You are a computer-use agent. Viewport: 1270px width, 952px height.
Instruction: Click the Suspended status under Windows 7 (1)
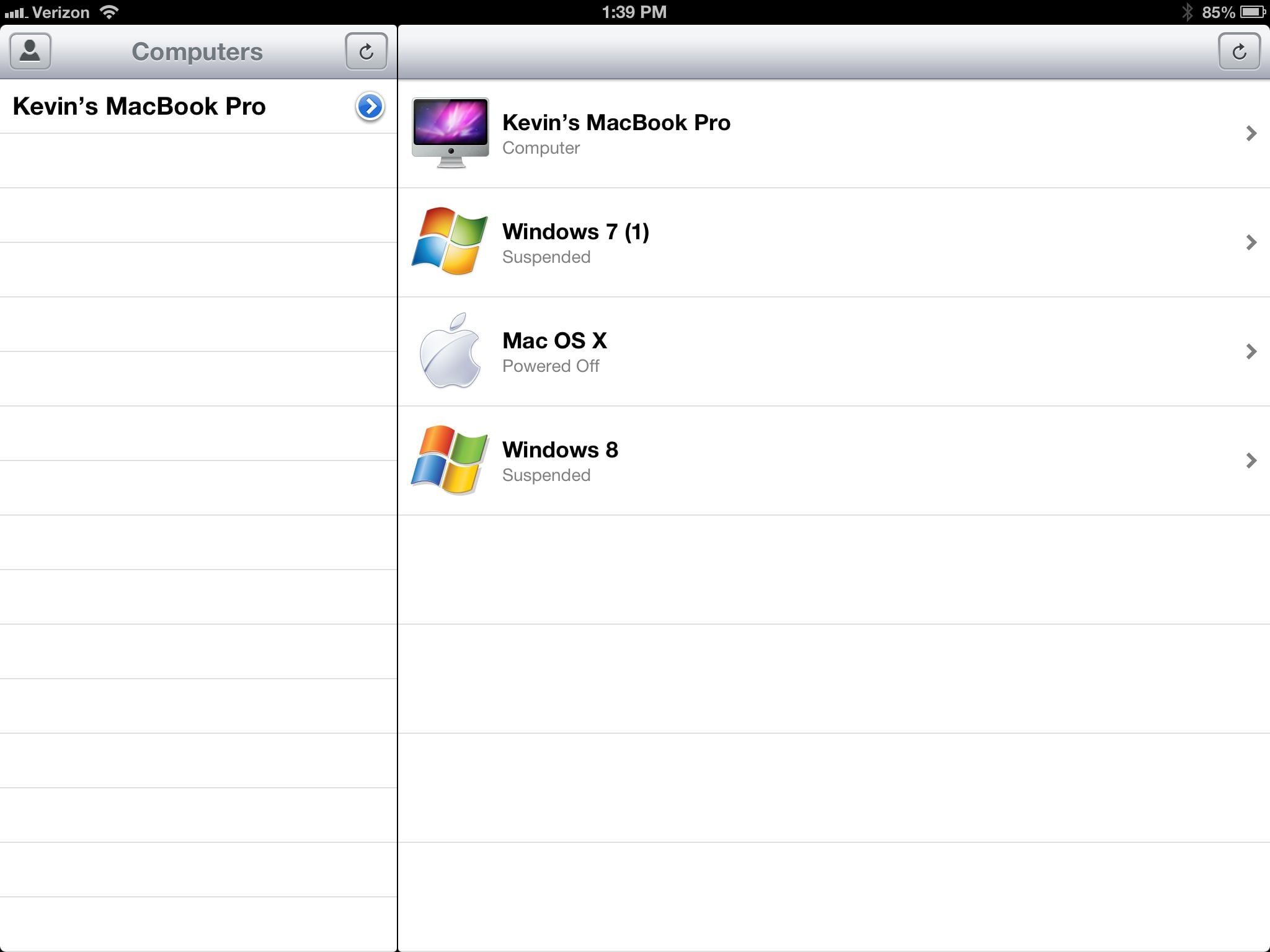coord(546,257)
